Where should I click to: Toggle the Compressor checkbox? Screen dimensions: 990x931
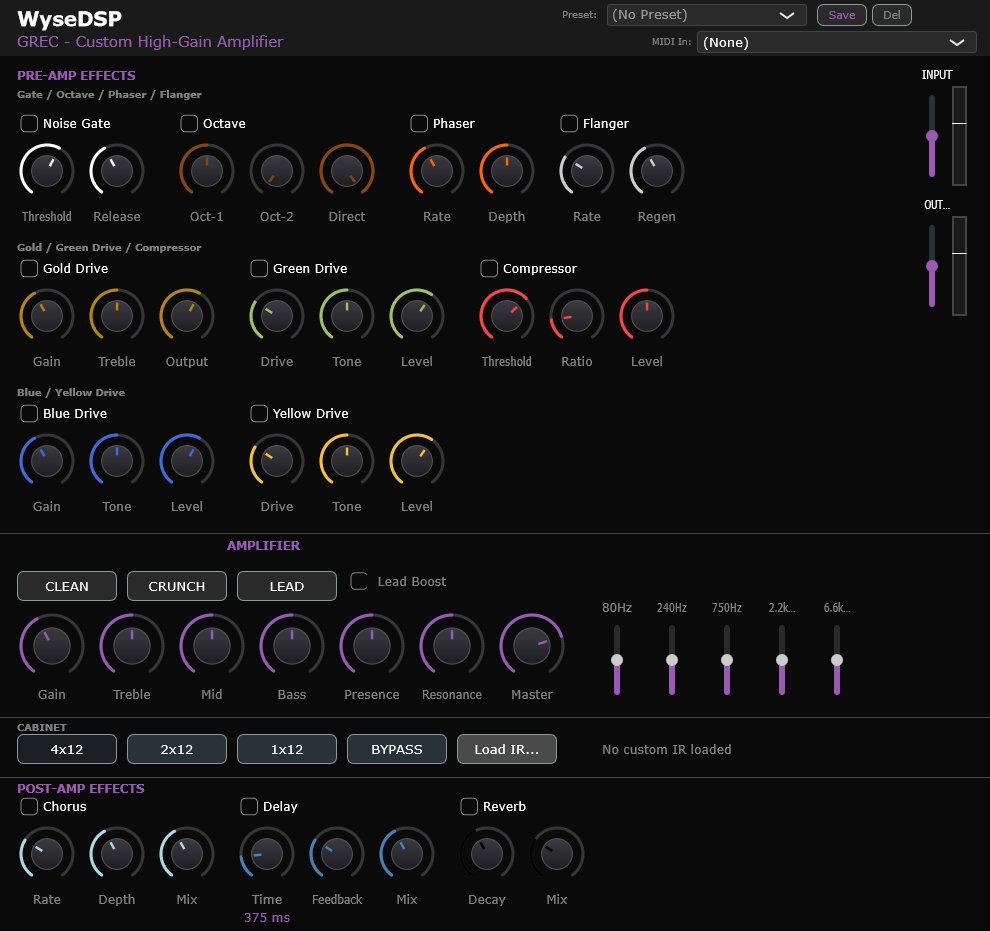pyautogui.click(x=489, y=268)
